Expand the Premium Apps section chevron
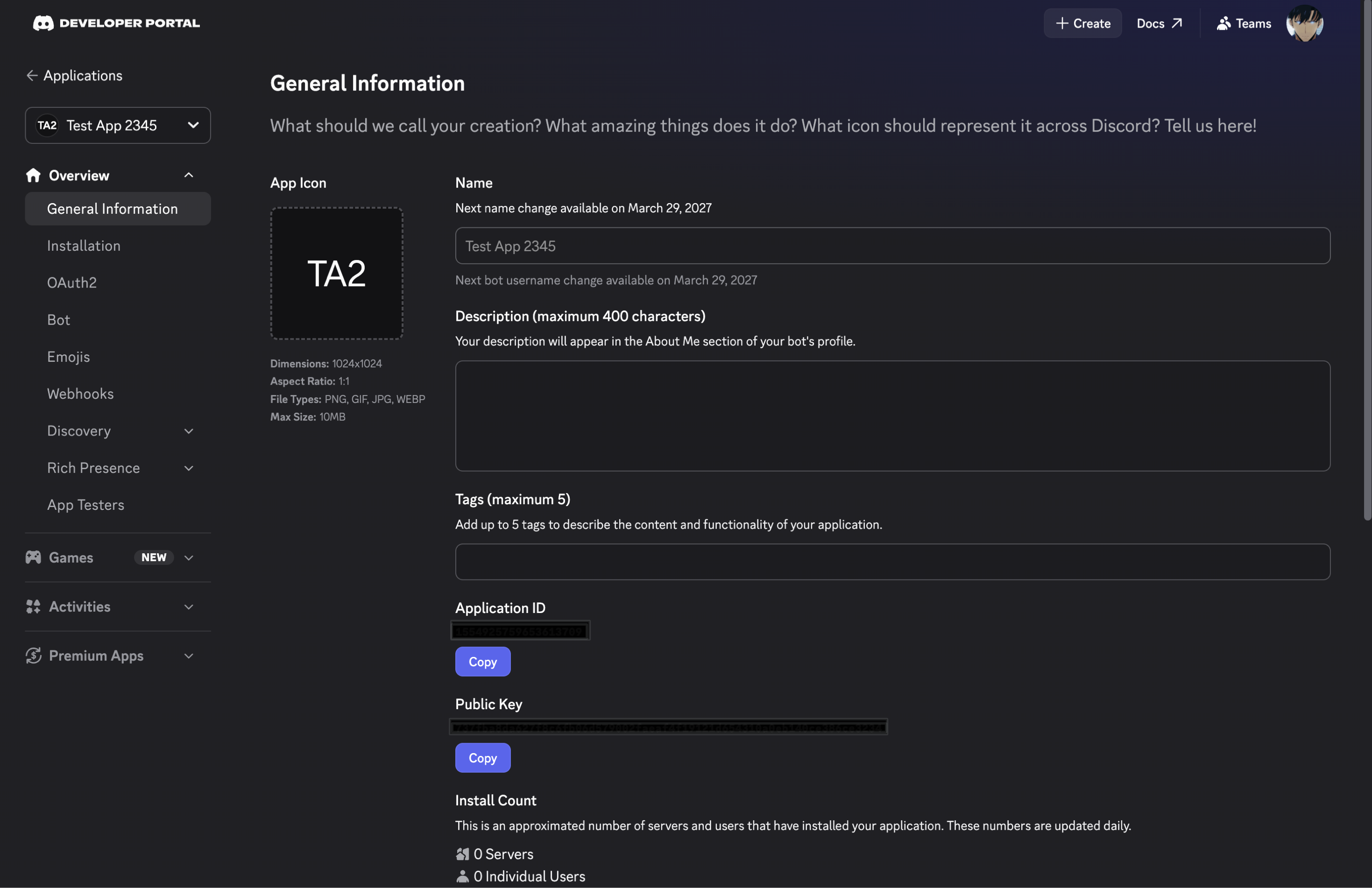This screenshot has width=1372, height=888. click(x=189, y=656)
